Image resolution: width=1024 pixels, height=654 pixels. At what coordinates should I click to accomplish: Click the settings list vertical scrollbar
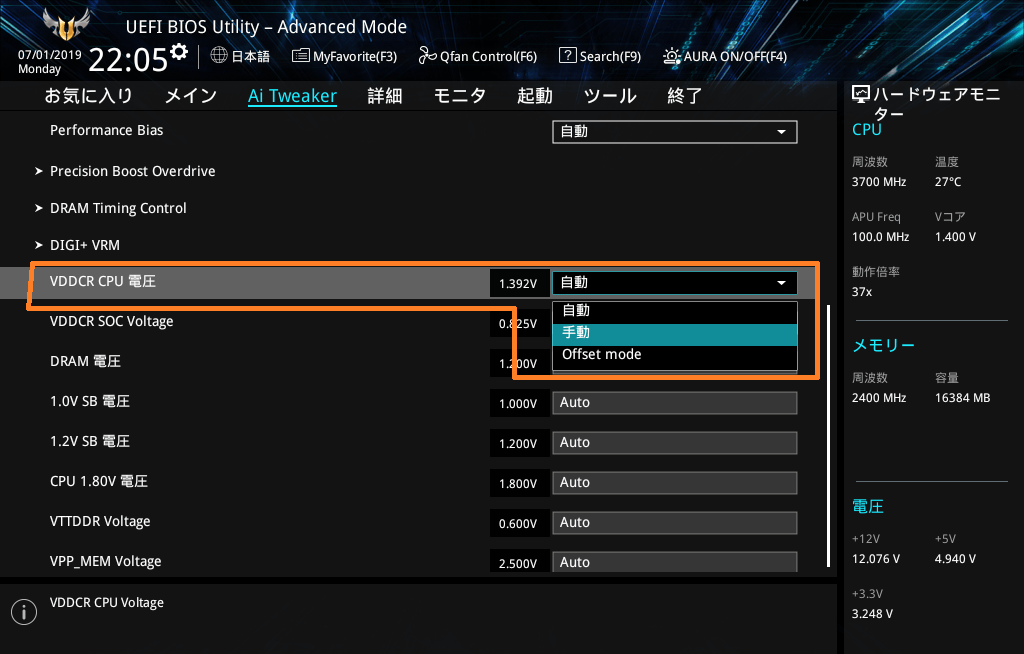tap(829, 436)
